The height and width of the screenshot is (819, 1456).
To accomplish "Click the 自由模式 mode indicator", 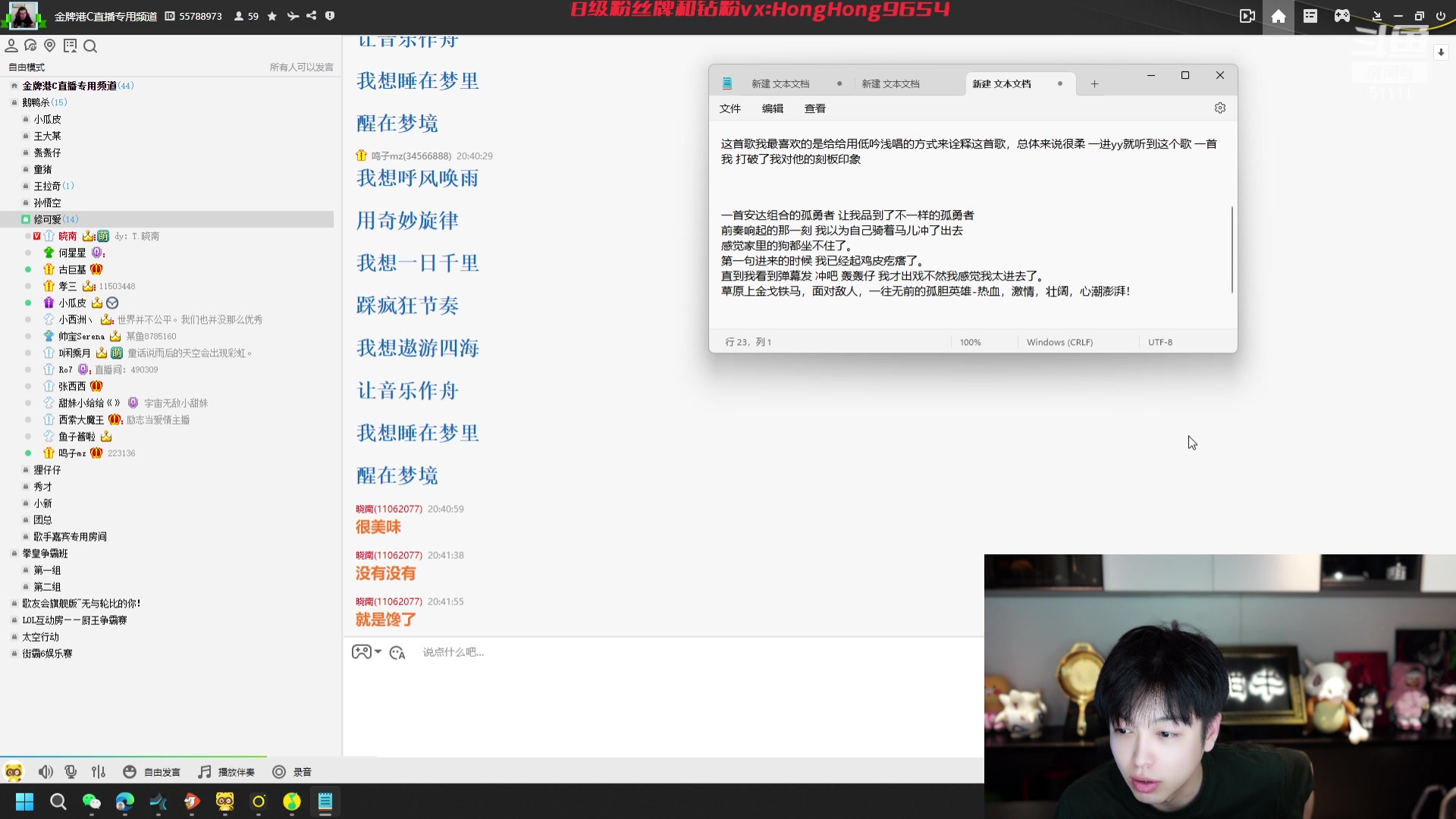I will tap(26, 67).
